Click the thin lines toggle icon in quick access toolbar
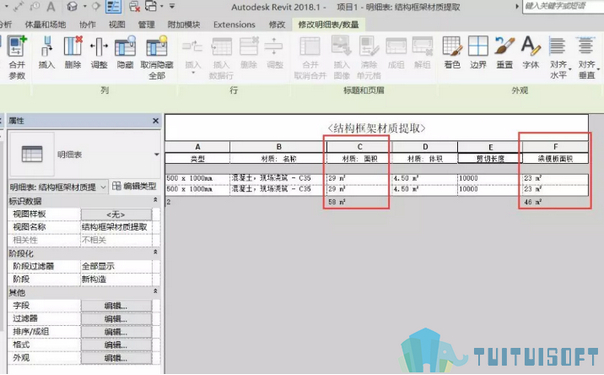The height and width of the screenshot is (375, 604). click(113, 7)
